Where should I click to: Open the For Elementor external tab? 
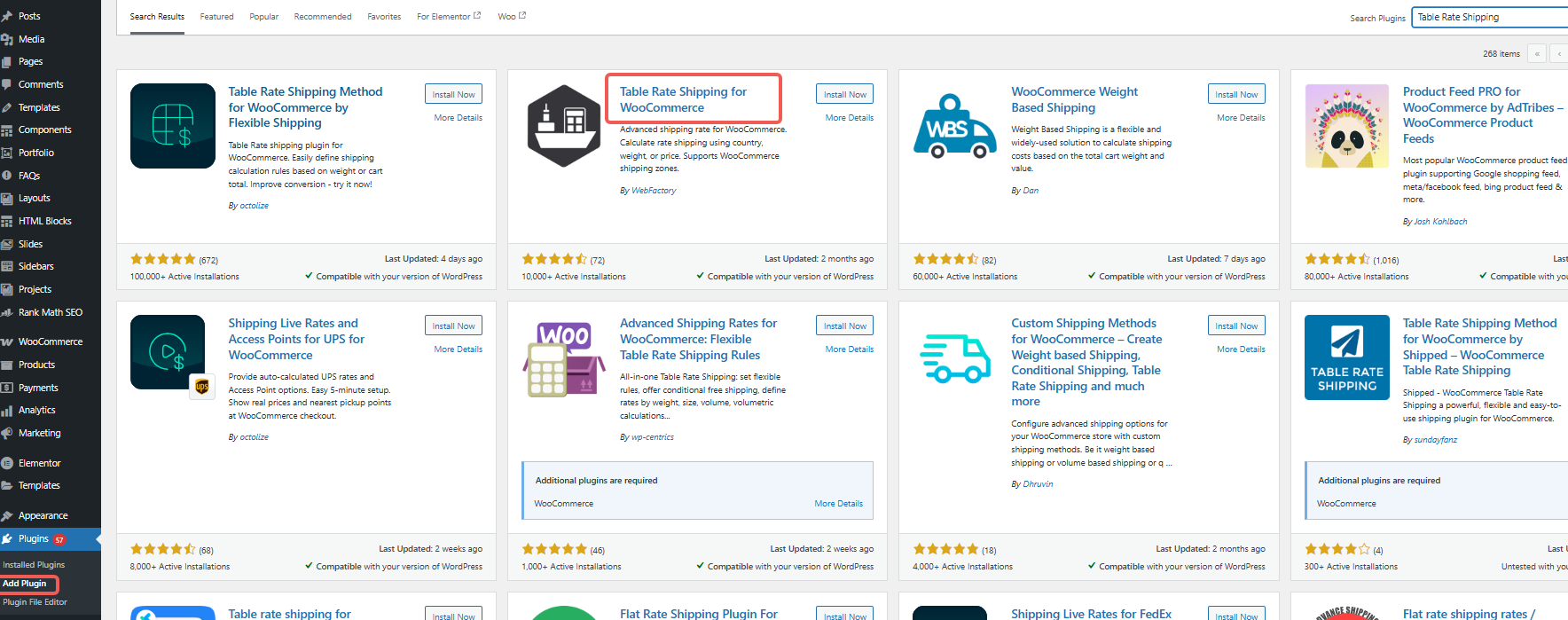pos(448,17)
